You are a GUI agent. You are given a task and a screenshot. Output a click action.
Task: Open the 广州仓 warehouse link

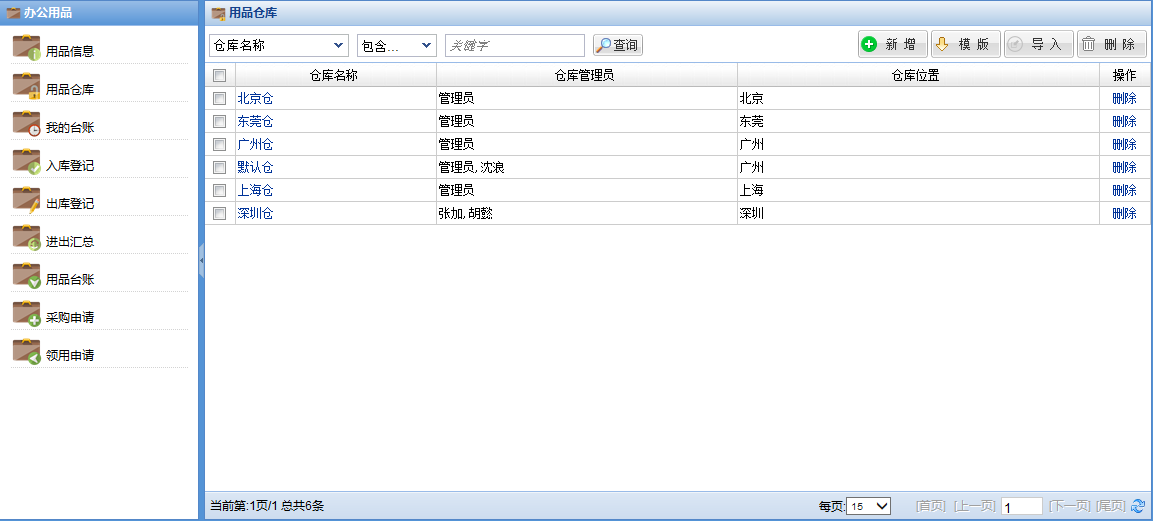click(x=255, y=144)
